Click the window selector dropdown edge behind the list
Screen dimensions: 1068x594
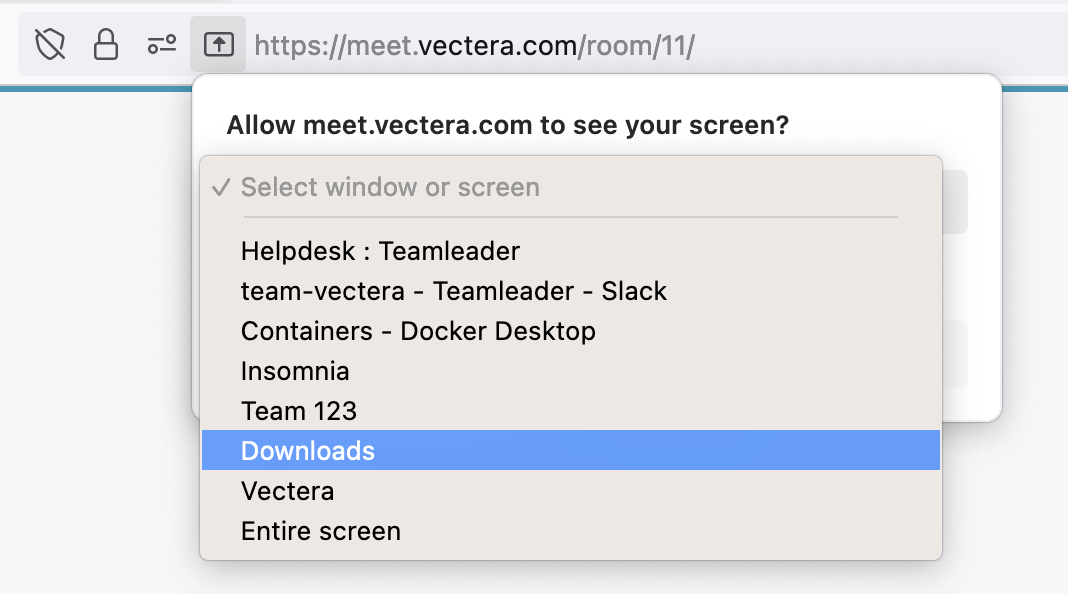tap(955, 202)
